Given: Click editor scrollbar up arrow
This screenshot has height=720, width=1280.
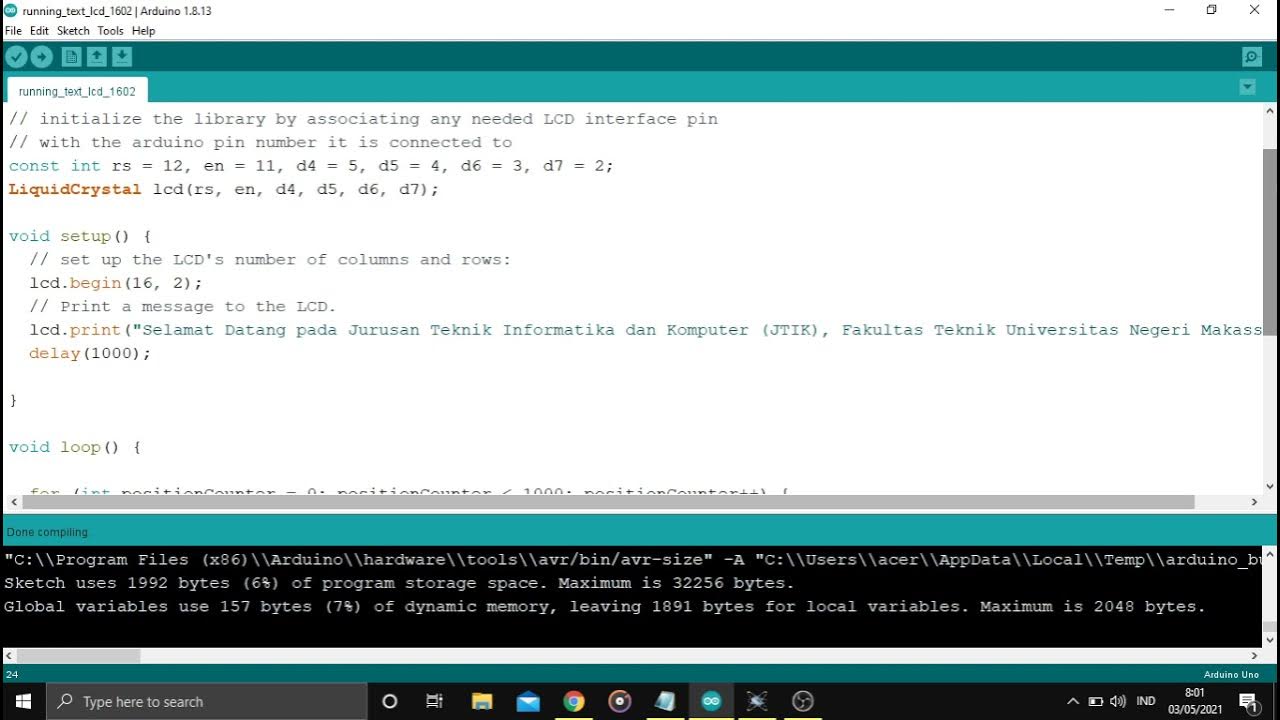Looking at the screenshot, I should 1270,112.
